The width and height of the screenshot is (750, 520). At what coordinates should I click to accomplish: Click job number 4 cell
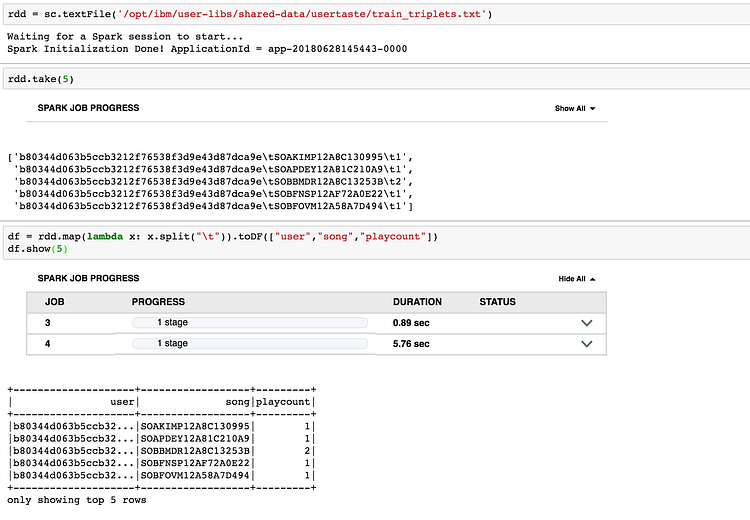47,344
